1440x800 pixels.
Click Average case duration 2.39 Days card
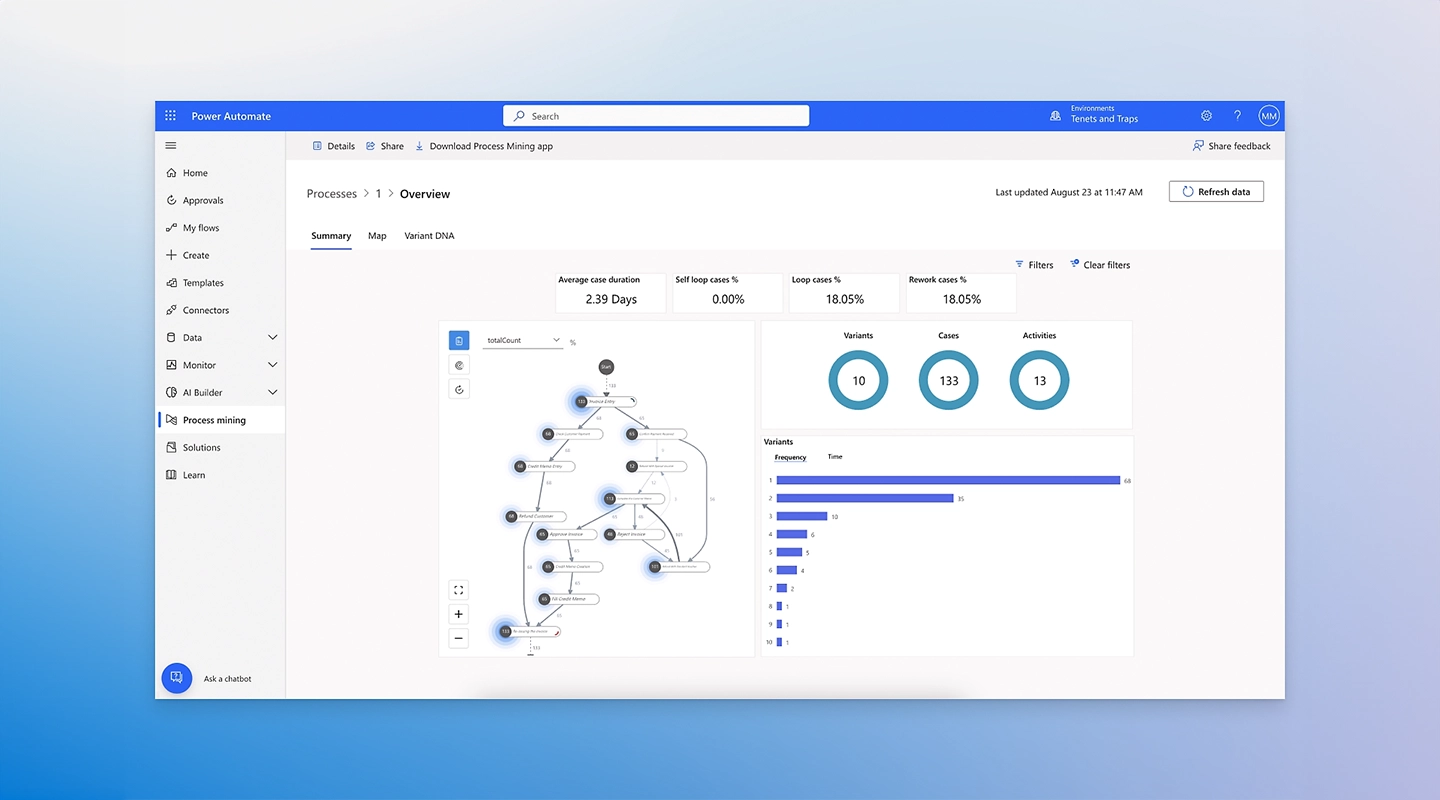(x=611, y=293)
